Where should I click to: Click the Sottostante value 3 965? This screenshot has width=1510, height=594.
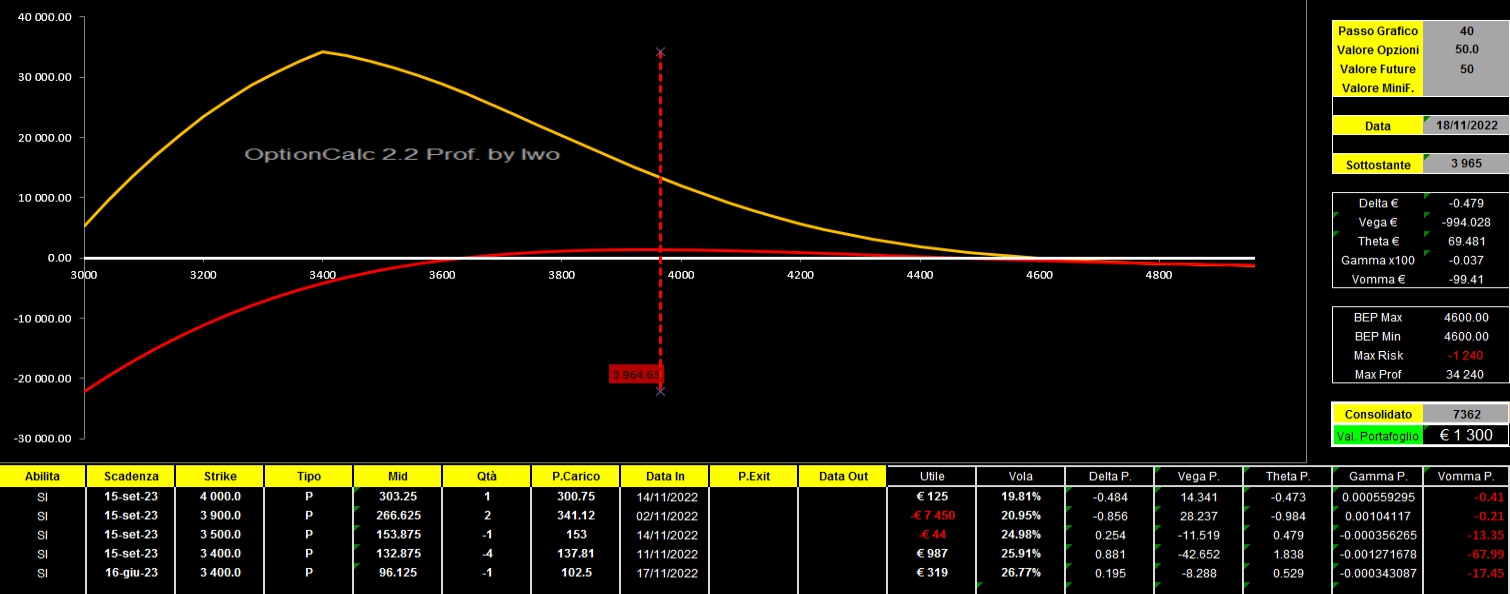pyautogui.click(x=1465, y=163)
